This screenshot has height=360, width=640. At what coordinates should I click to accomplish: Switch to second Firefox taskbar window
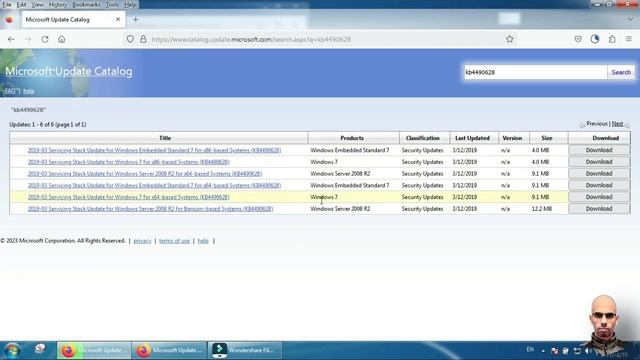point(169,350)
